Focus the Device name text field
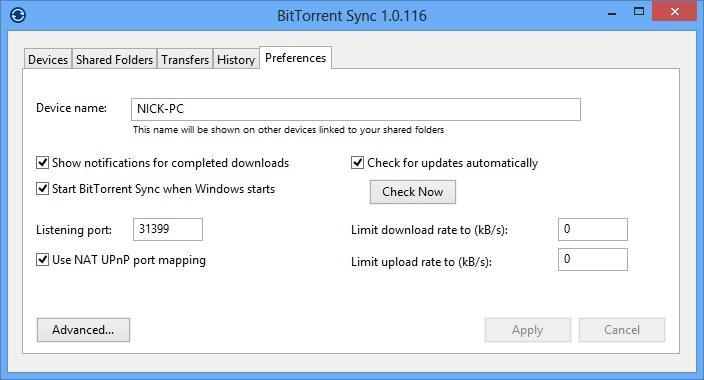This screenshot has width=704, height=380. [x=356, y=109]
